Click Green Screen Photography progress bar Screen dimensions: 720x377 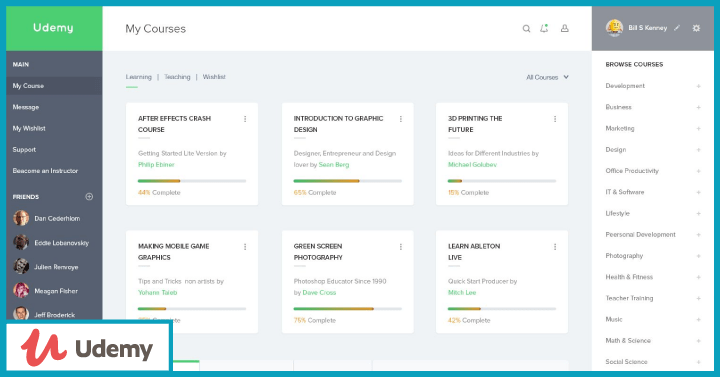tap(348, 309)
